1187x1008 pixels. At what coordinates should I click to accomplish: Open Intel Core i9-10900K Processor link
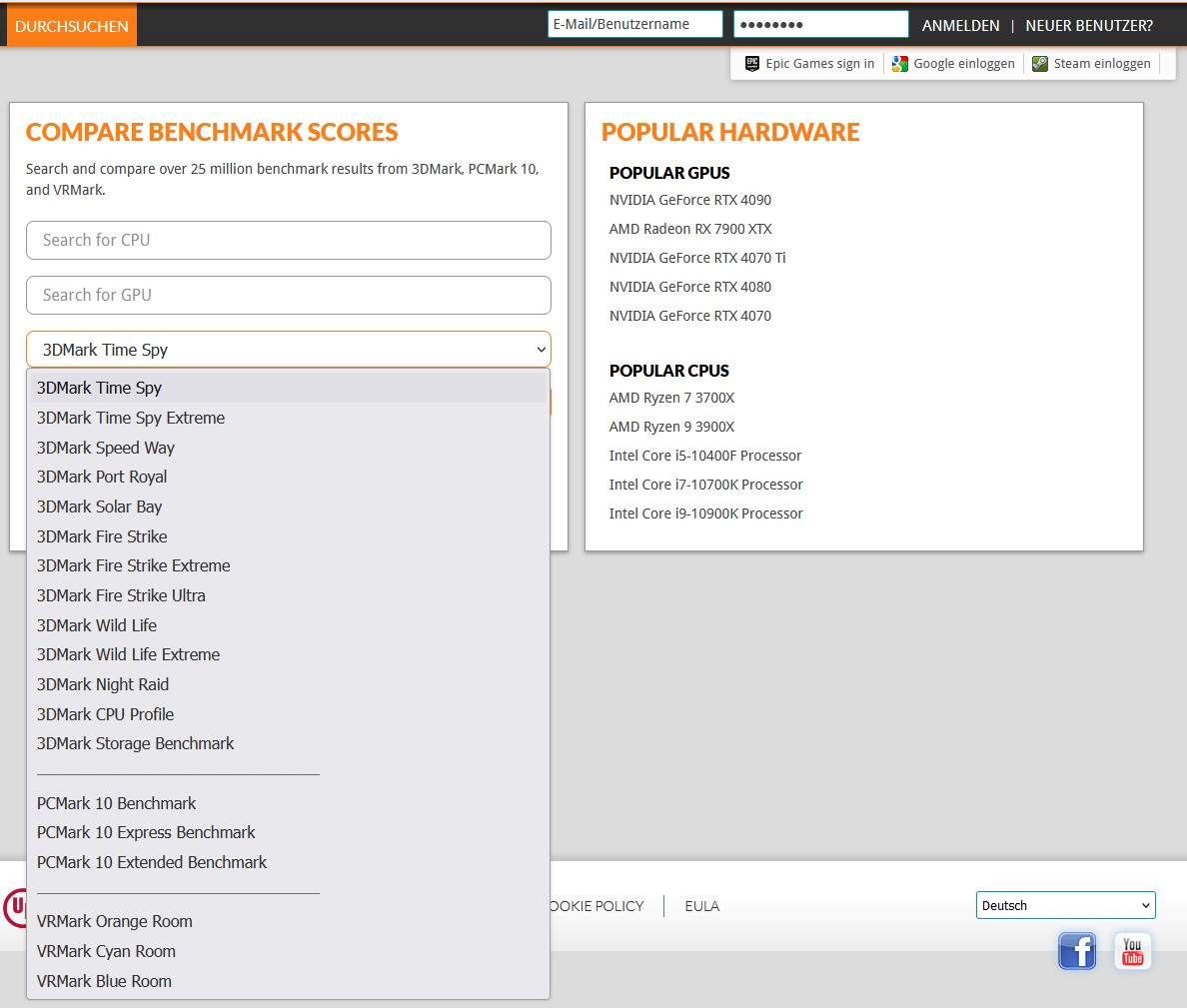(705, 513)
